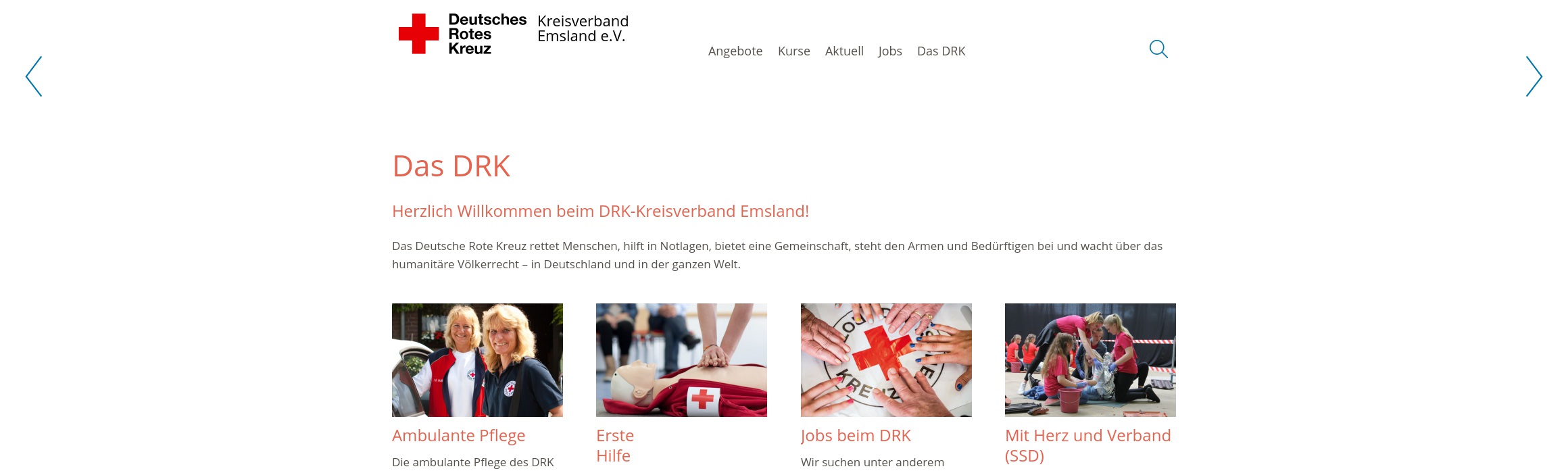Click the hands on red cross image
The height and width of the screenshot is (473, 1568).
(886, 360)
